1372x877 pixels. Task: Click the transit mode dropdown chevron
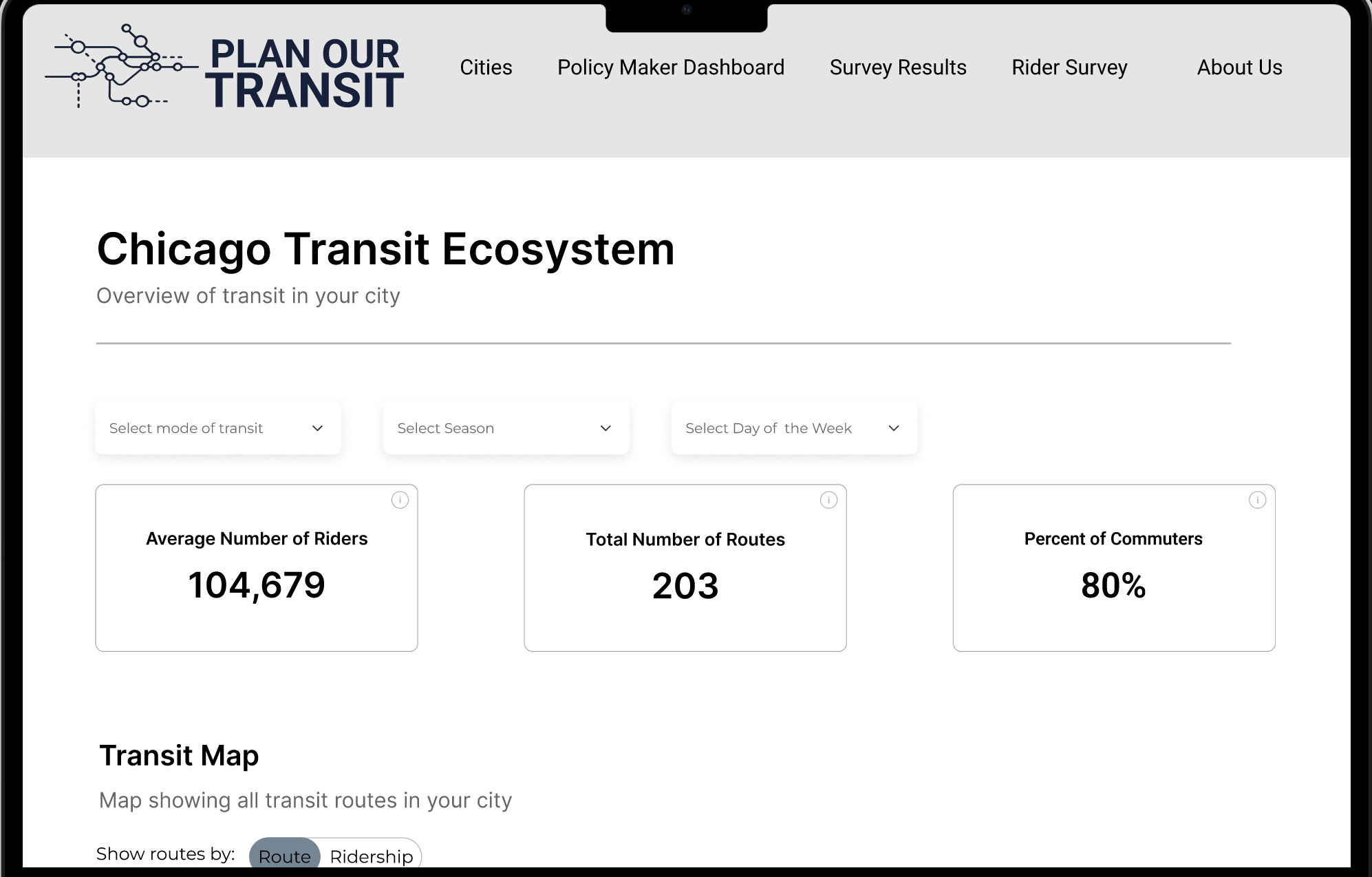pos(317,428)
